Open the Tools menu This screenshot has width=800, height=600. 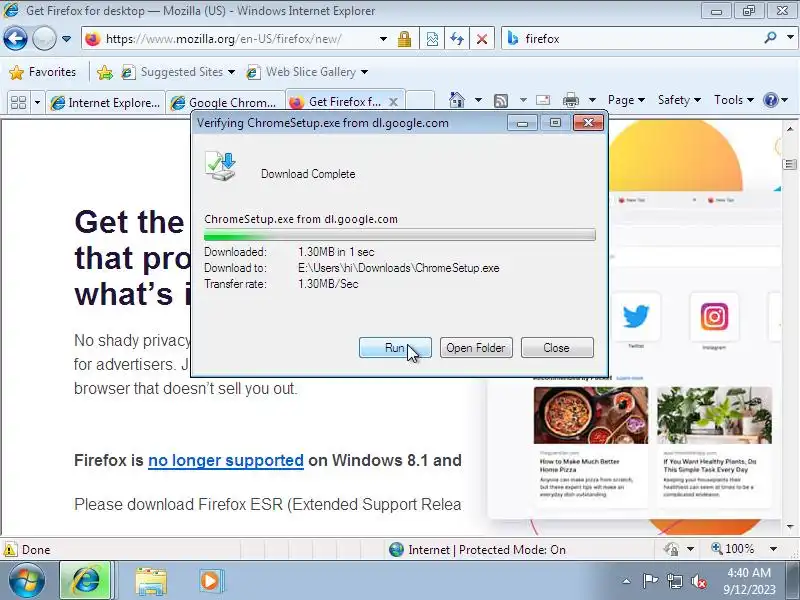tap(734, 100)
